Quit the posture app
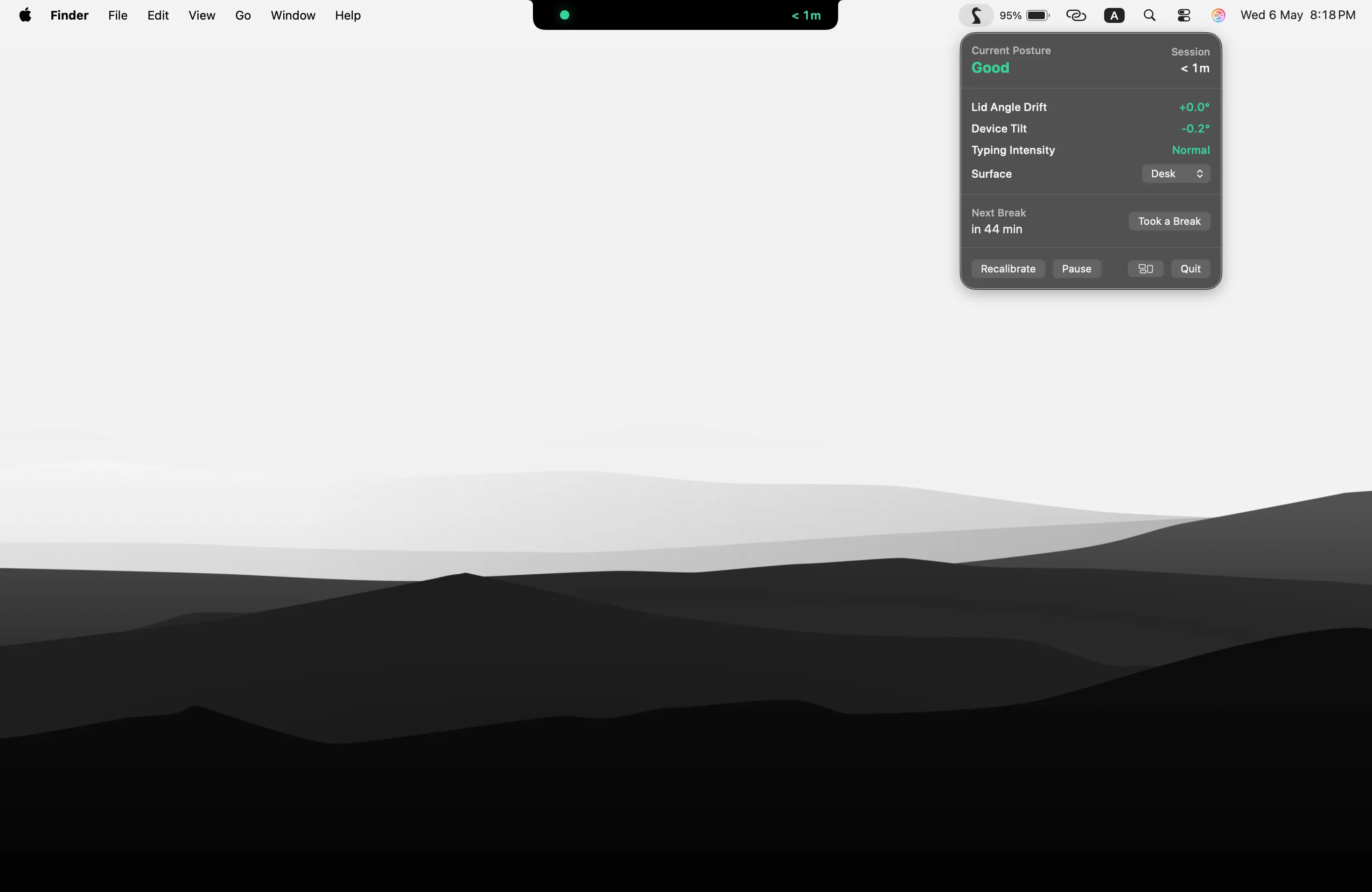This screenshot has height=892, width=1372. pyautogui.click(x=1190, y=269)
